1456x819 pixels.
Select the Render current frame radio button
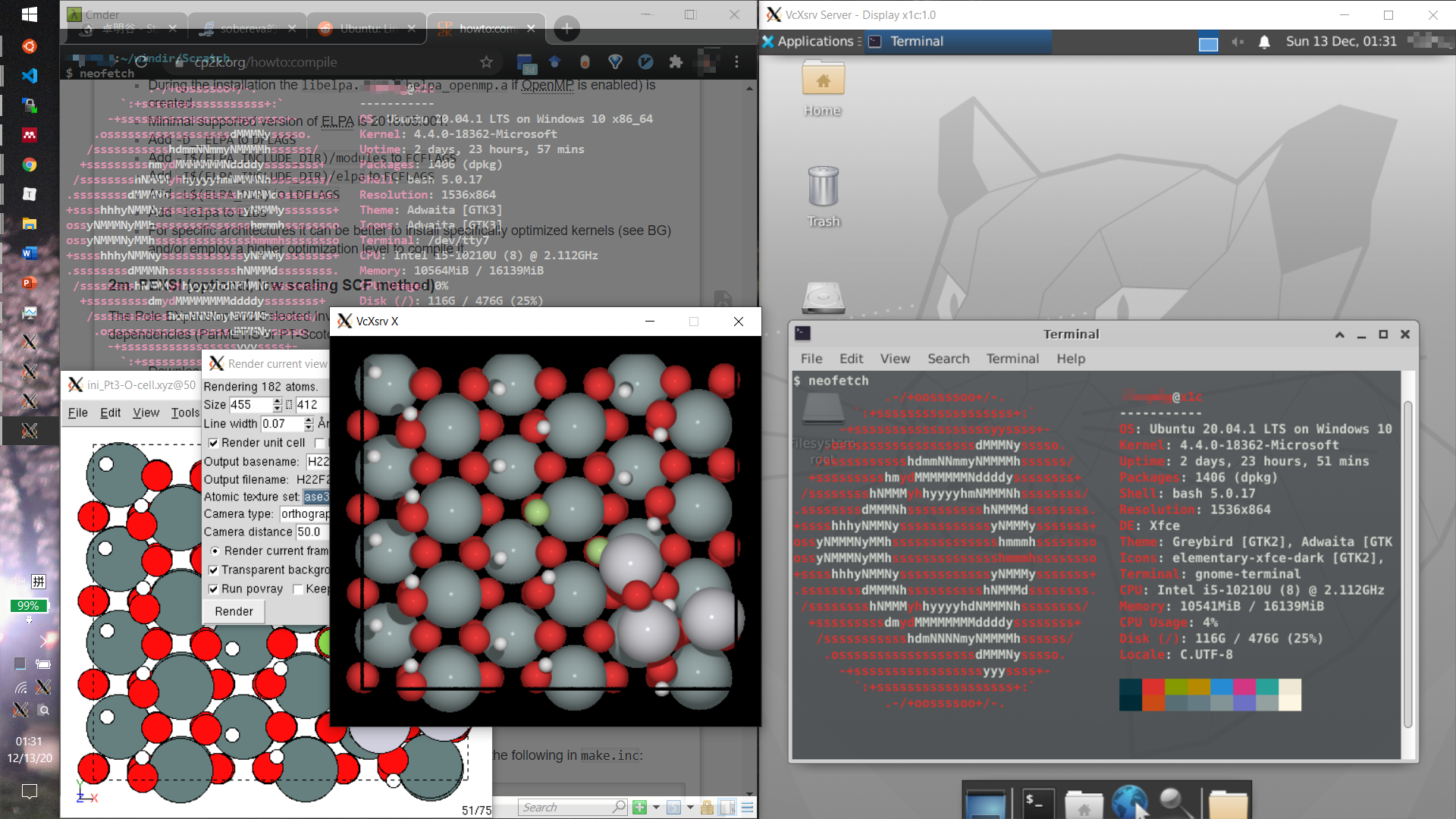[215, 551]
